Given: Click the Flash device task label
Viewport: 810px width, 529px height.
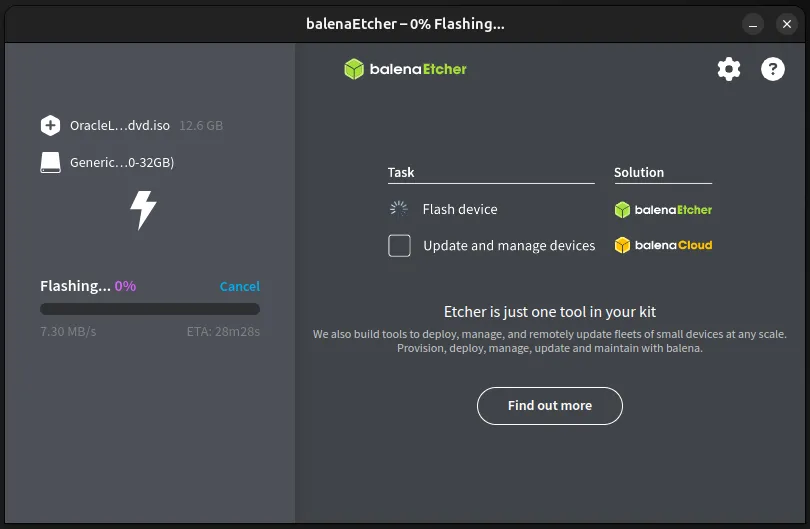Looking at the screenshot, I should tap(460, 209).
